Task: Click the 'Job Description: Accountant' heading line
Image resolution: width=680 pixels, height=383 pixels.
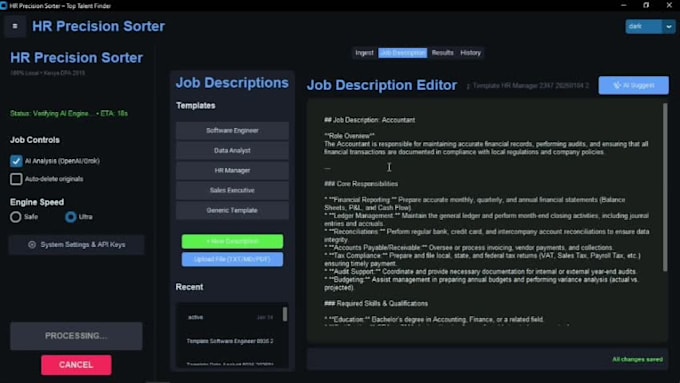Action: 369,120
